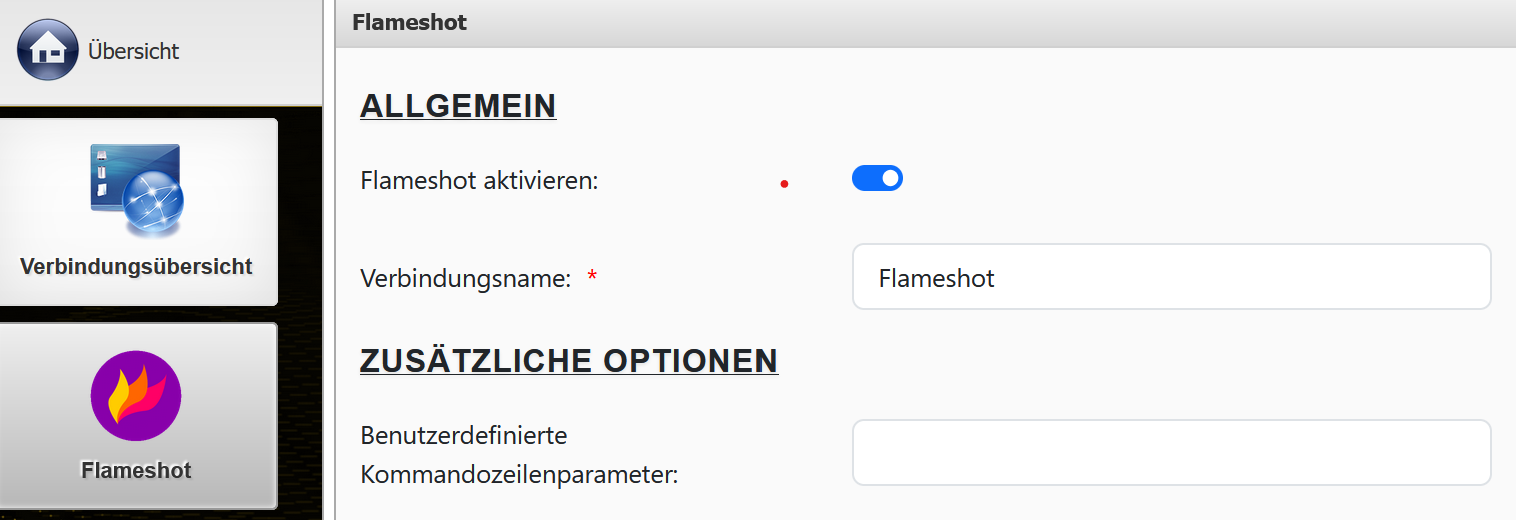1516x520 pixels.
Task: Click the home icon beside Übersicht
Action: coord(47,50)
